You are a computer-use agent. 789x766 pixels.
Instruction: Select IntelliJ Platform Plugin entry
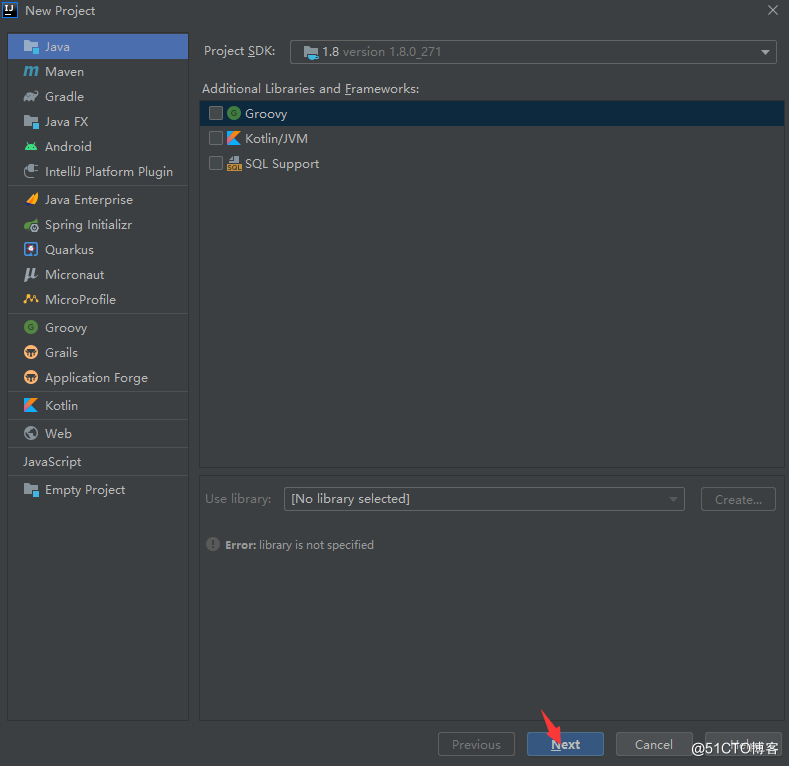(98, 171)
